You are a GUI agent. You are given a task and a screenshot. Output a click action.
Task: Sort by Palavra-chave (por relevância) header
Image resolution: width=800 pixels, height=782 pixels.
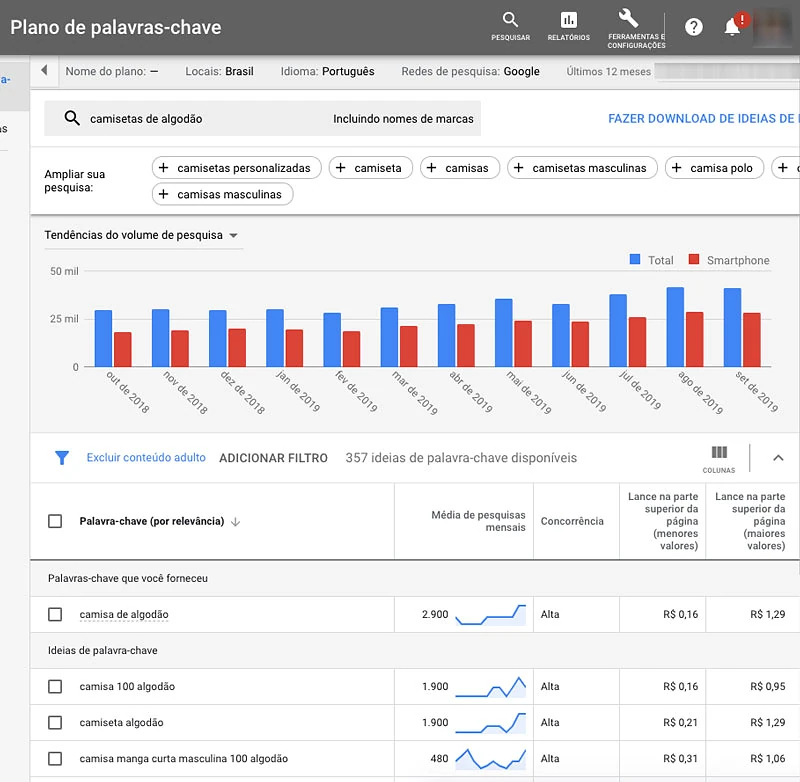(152, 521)
